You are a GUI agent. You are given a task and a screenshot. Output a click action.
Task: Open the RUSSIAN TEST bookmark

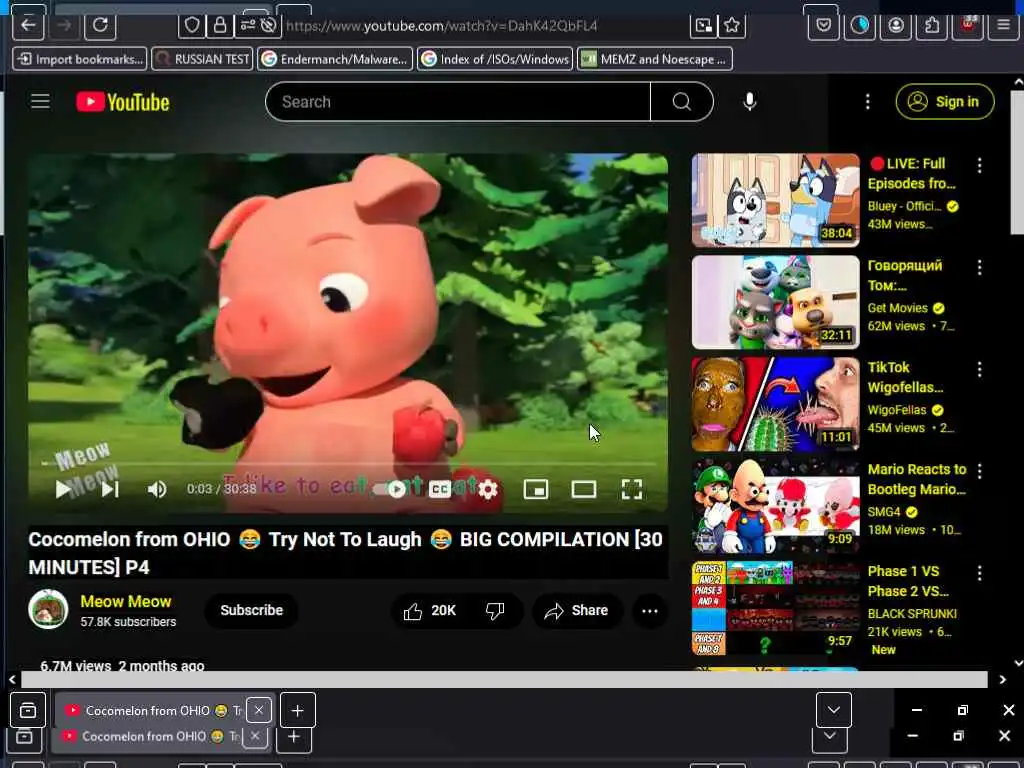point(202,59)
